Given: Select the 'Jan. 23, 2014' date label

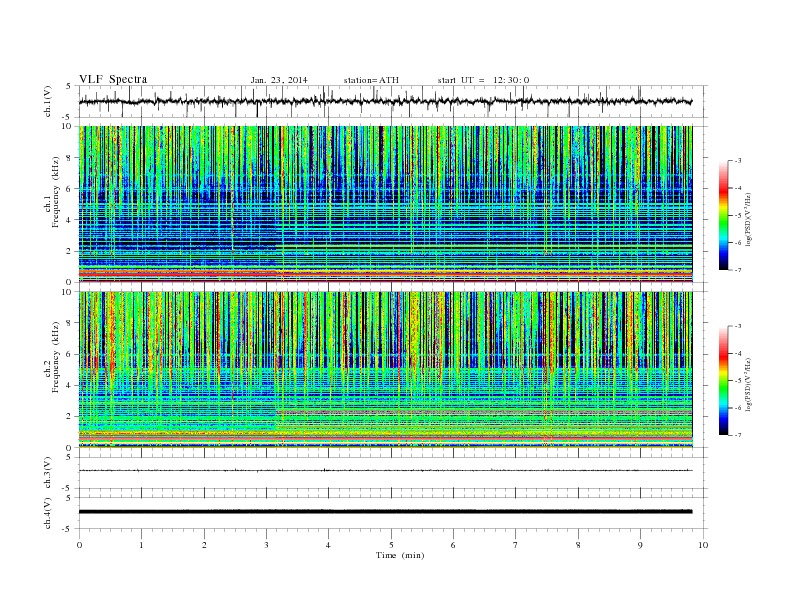Looking at the screenshot, I should pos(279,80).
